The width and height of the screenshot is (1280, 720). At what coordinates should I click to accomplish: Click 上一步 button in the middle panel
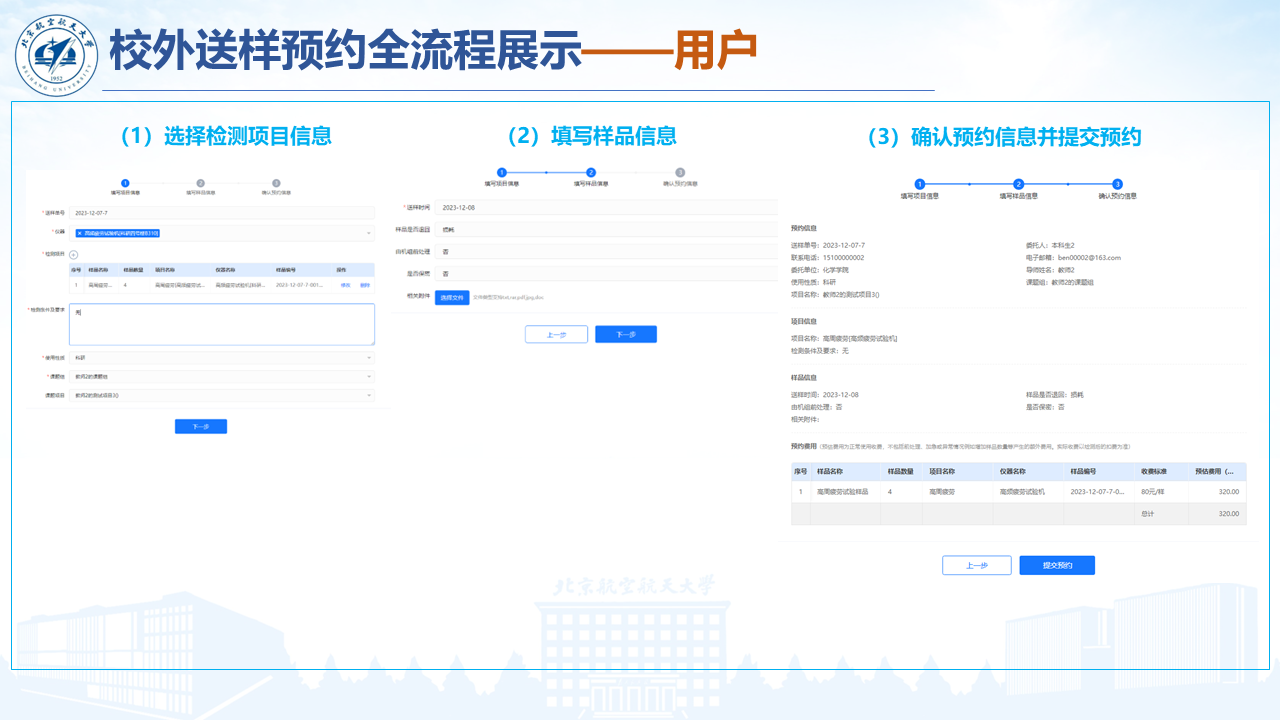point(556,335)
